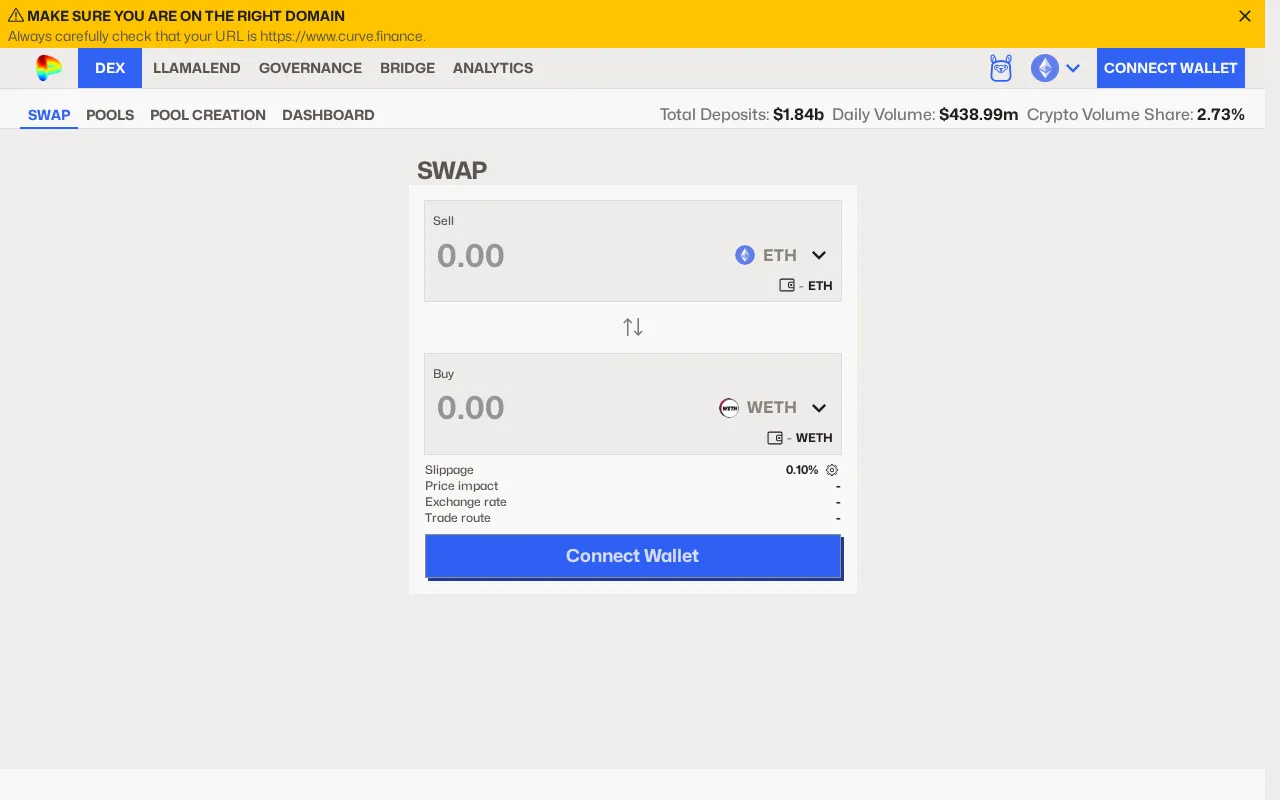Click the Exchange rate label

466,502
